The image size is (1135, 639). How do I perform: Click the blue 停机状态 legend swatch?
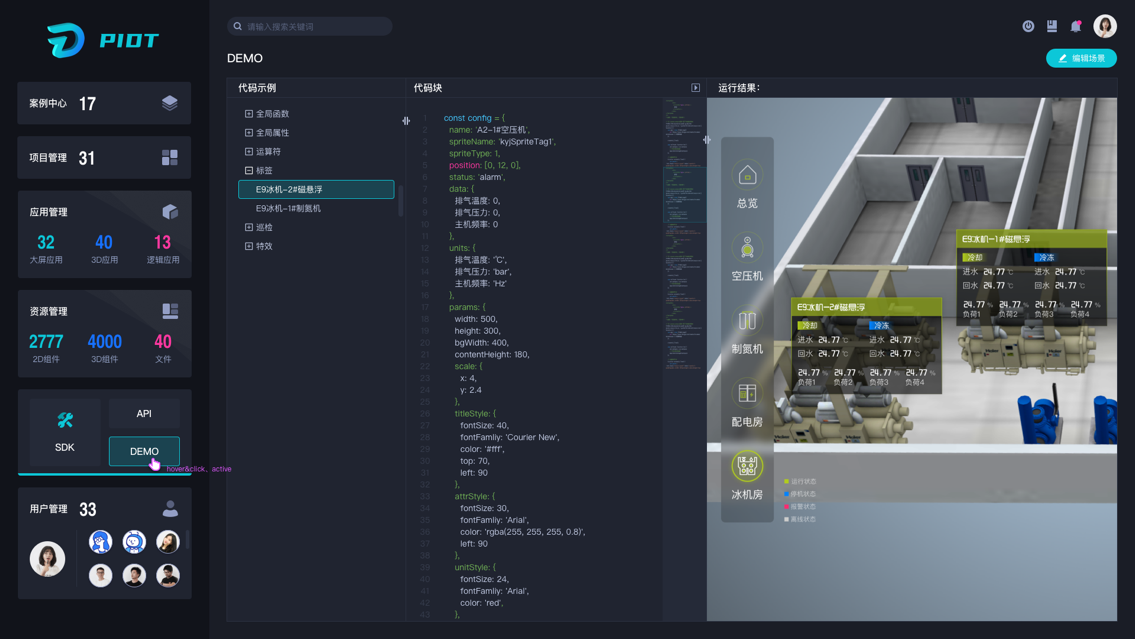(786, 494)
